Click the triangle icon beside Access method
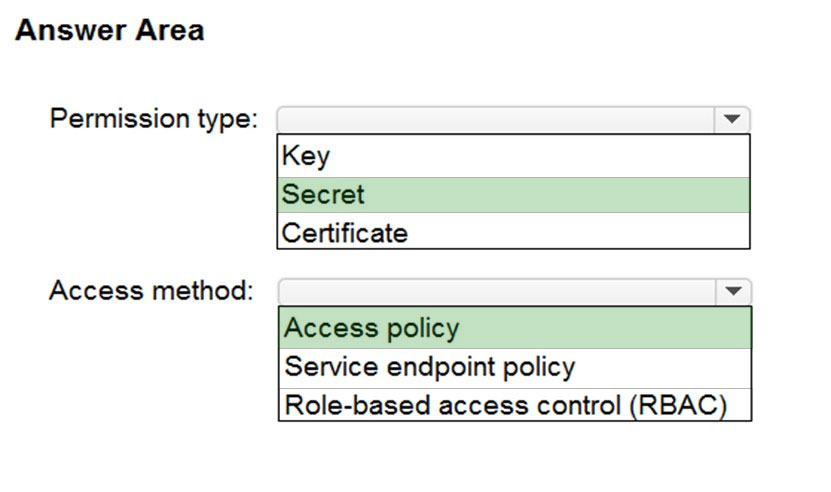The image size is (831, 492). [733, 291]
